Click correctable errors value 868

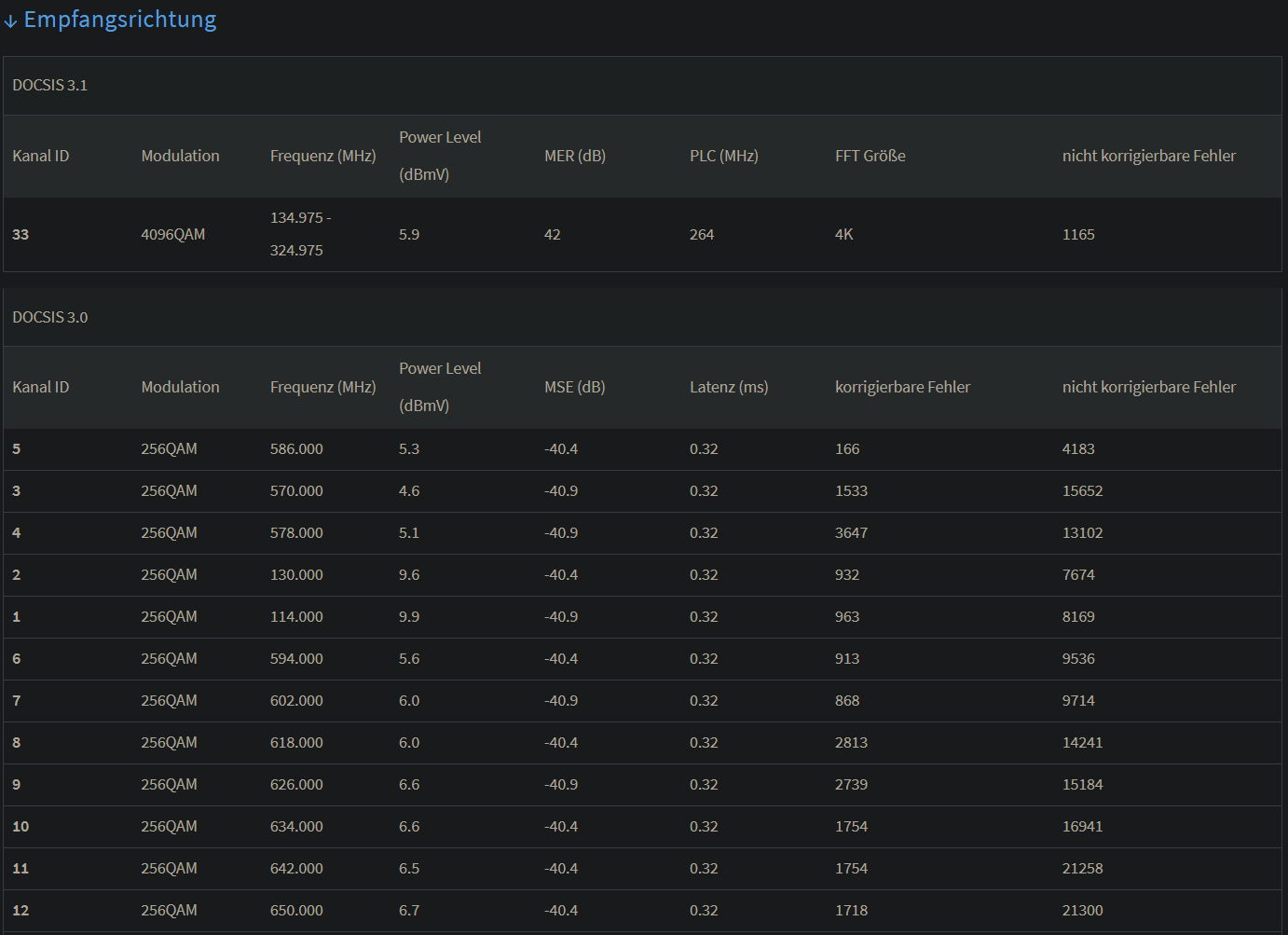847,700
